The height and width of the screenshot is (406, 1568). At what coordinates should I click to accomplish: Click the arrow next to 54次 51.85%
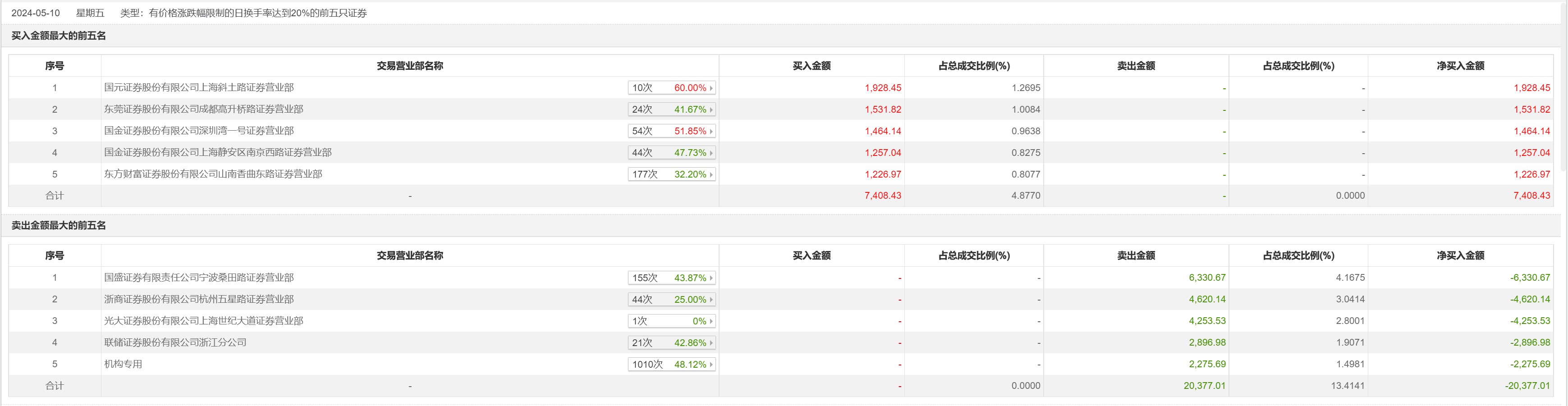click(x=711, y=132)
